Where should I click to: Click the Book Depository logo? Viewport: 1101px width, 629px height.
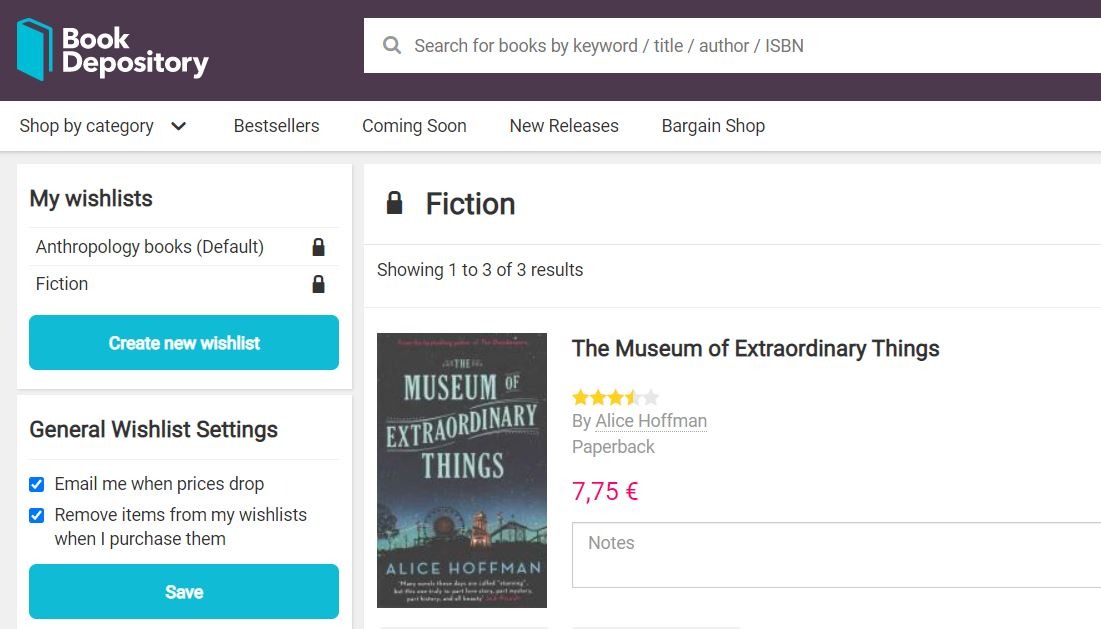tap(111, 46)
